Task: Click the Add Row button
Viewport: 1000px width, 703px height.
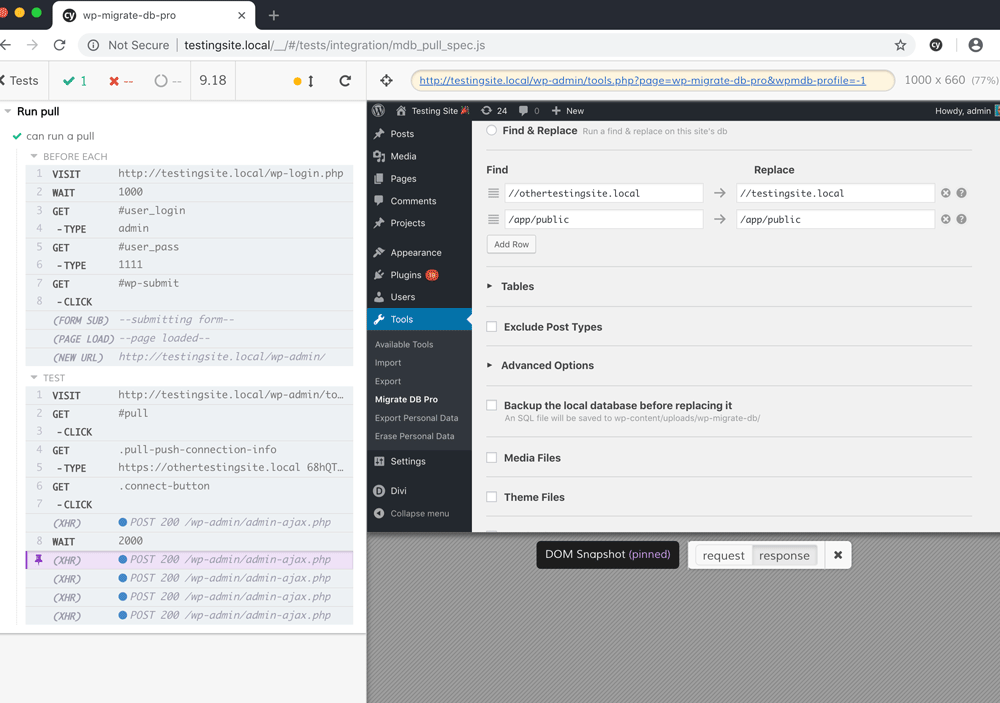Action: [x=511, y=243]
